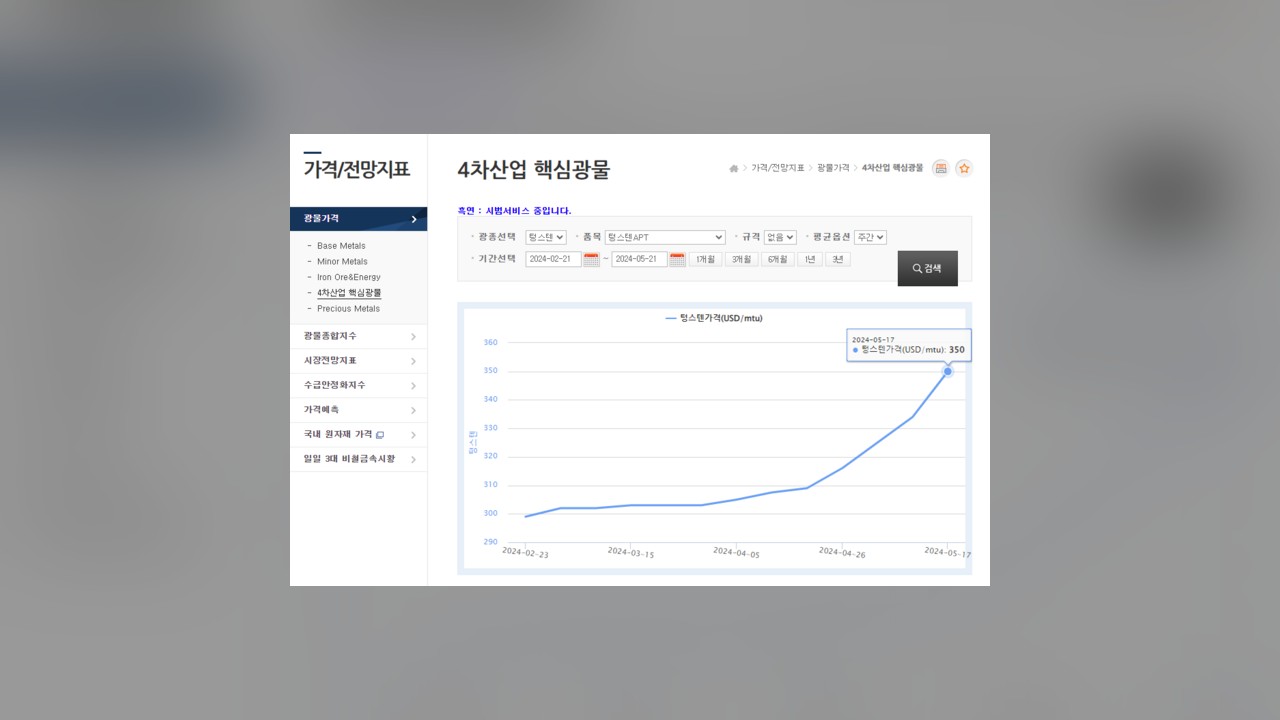This screenshot has width=1280, height=720.
Task: Set period to 1개월
Action: (705, 259)
